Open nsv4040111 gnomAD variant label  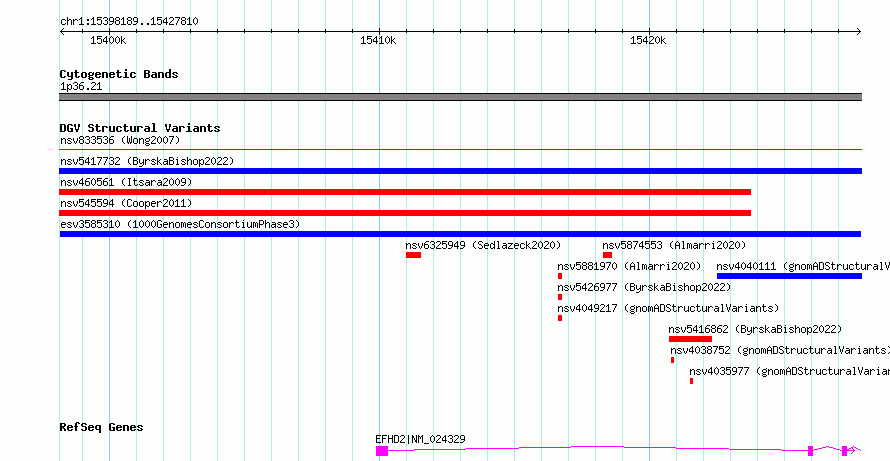[x=803, y=266]
